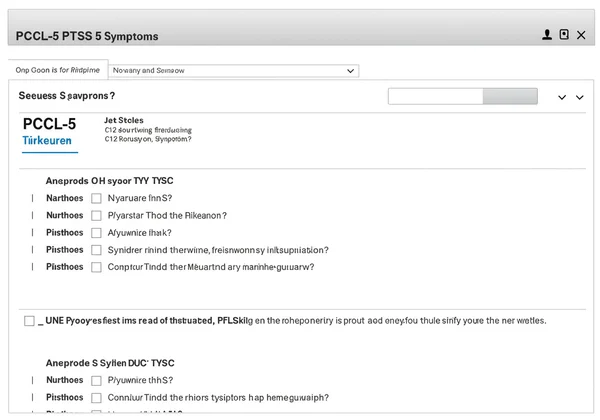Click the progress bar in the Seeuess header
The image size is (600, 420).
coord(462,97)
